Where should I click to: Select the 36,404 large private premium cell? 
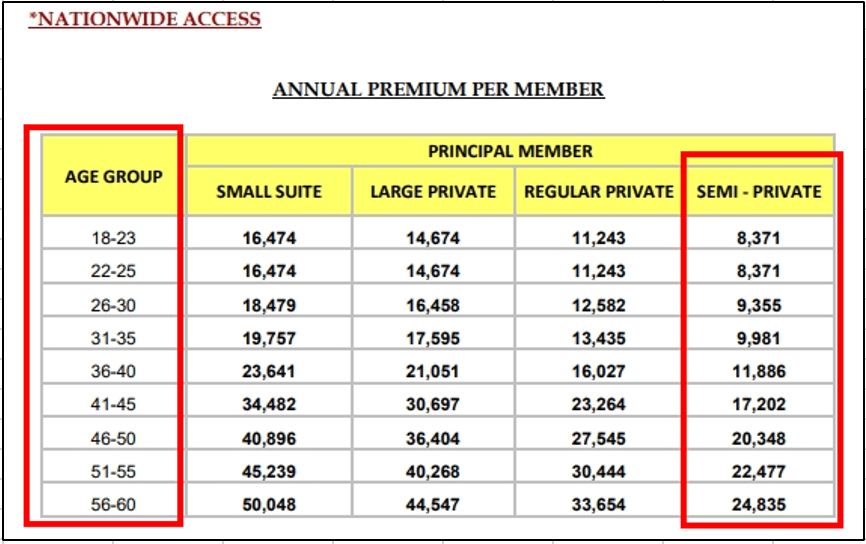[x=433, y=438]
